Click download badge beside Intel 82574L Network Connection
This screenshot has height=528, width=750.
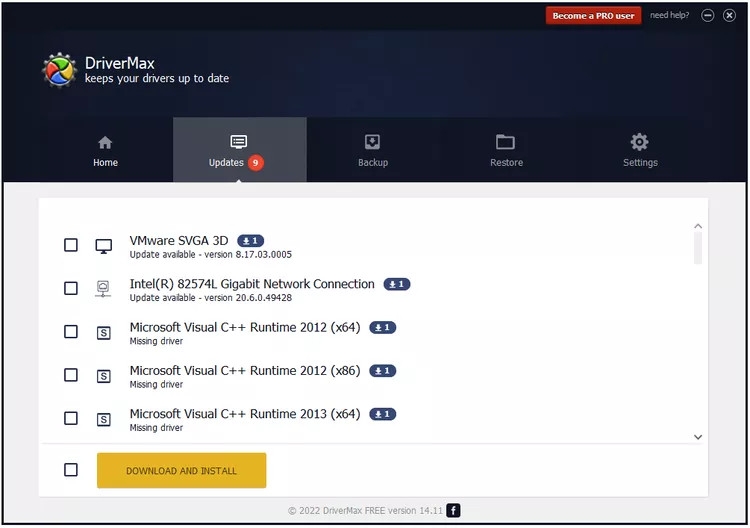point(396,284)
